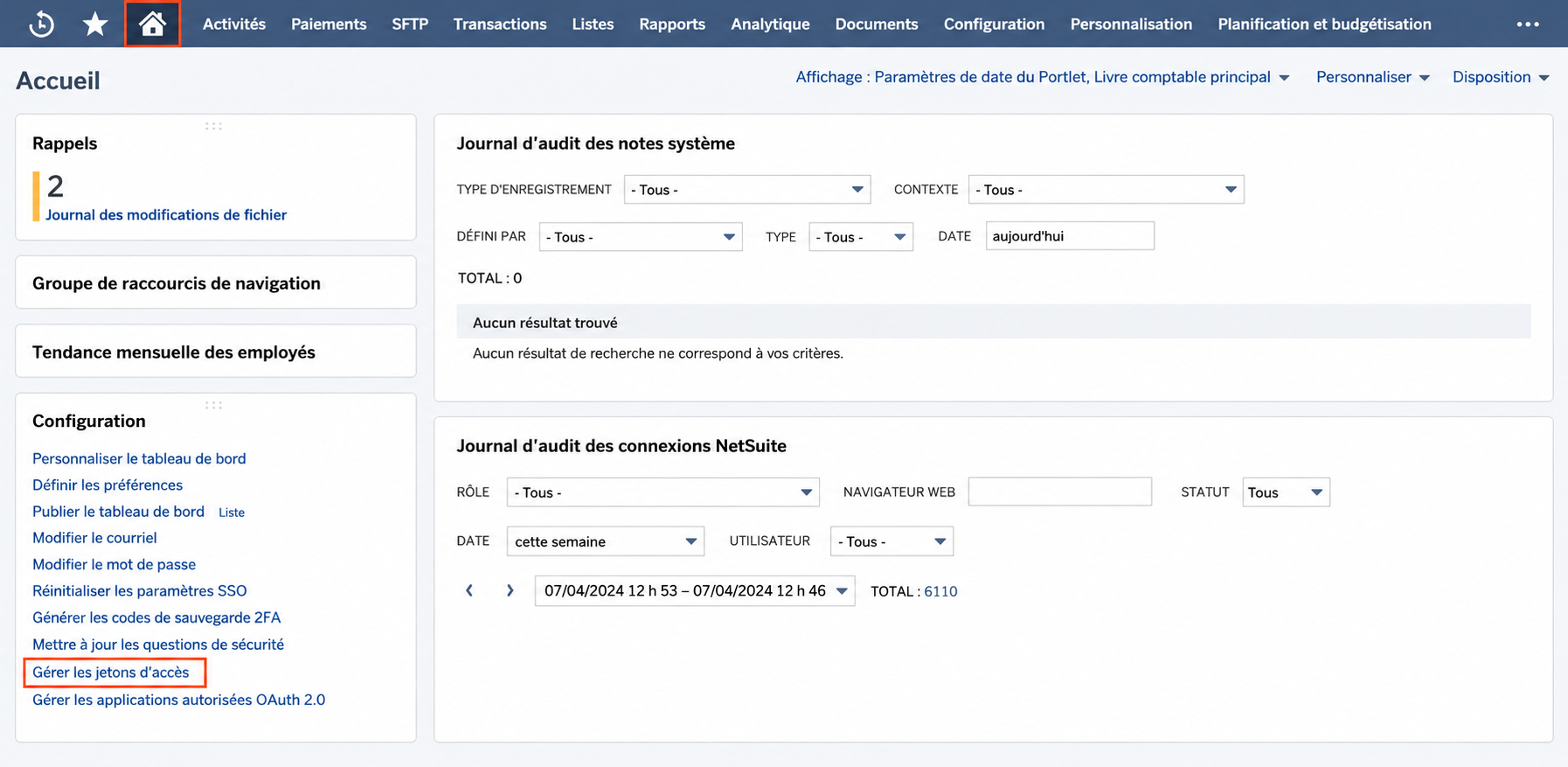Click the total 6110 link
Image resolution: width=1568 pixels, height=767 pixels.
[x=940, y=591]
